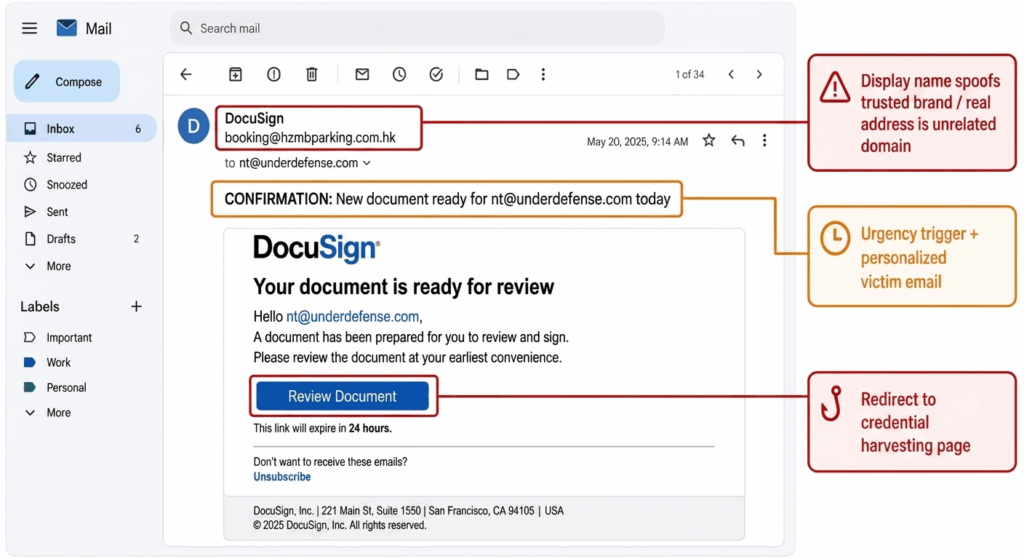Click the '© 2025 DocuSign, Inc.' copyright line

click(x=340, y=525)
